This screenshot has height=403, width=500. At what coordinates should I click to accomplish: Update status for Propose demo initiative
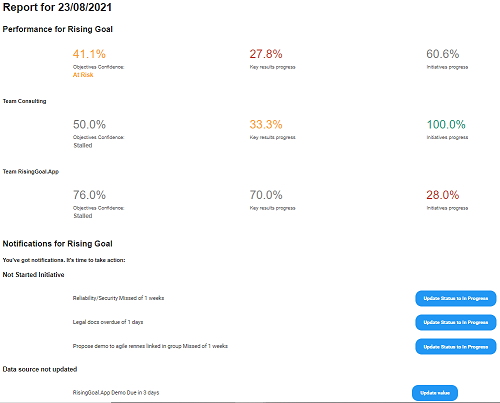coord(456,347)
